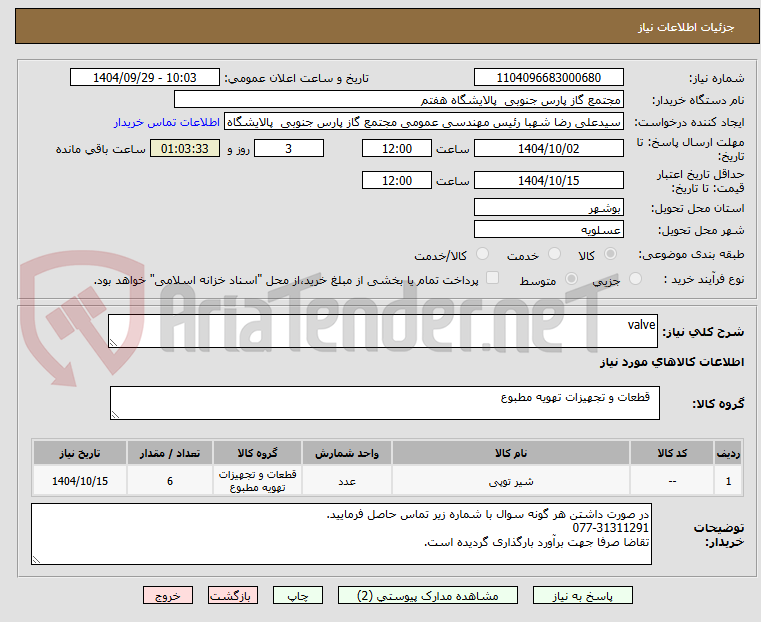This screenshot has width=761, height=622.
Task: Click the table date cell 1404/10/15
Action: click(80, 481)
